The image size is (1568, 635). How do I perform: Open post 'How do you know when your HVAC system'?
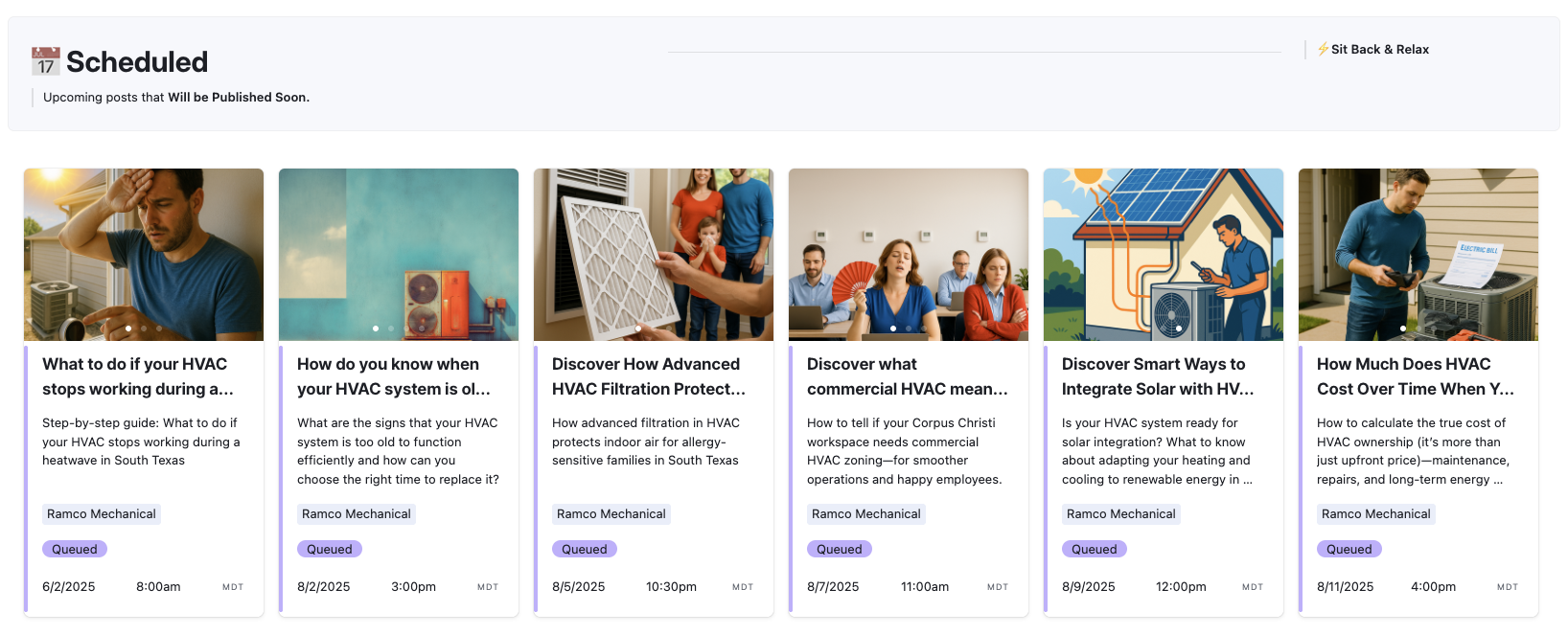click(394, 376)
